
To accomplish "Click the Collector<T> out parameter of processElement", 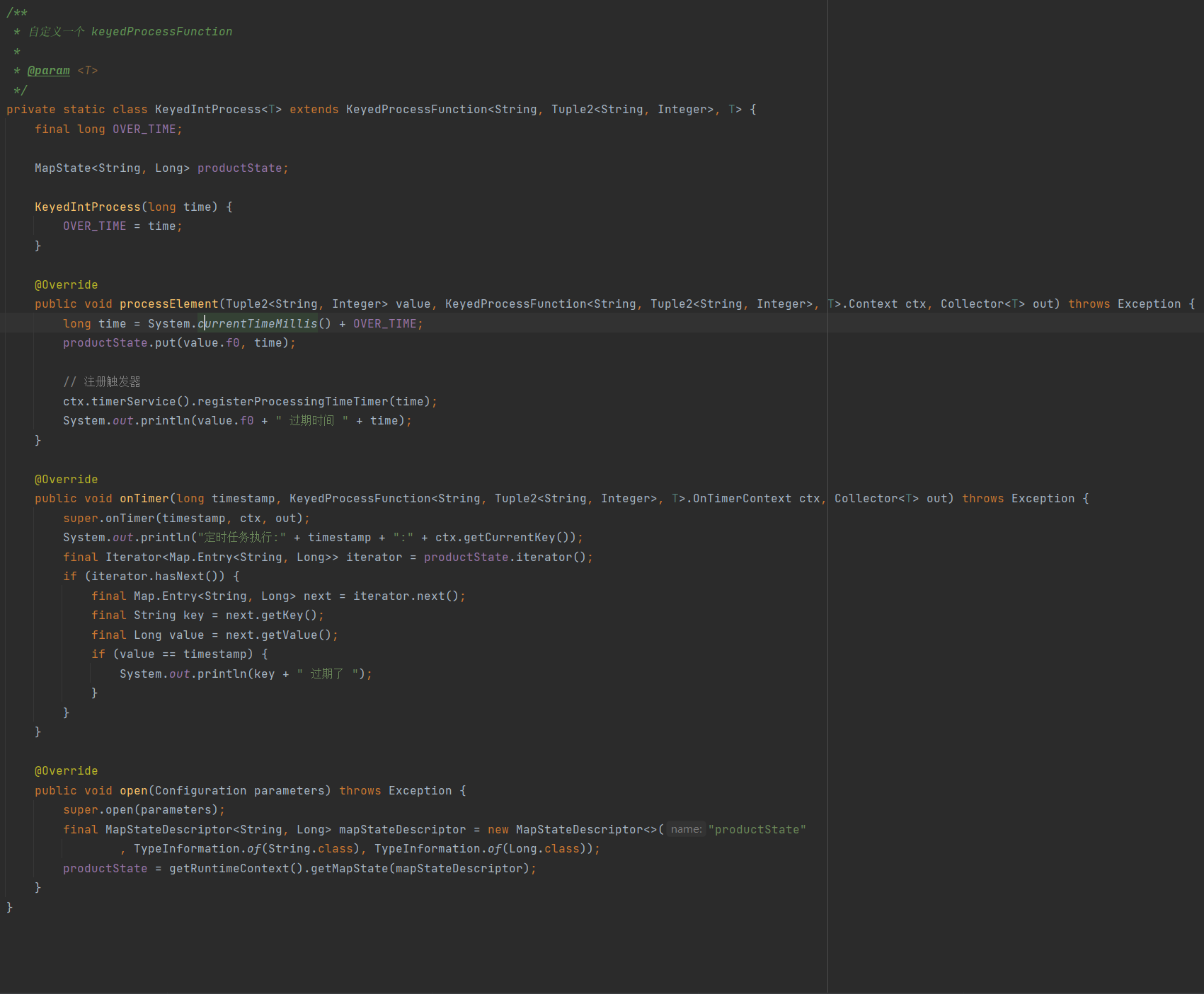I will tap(997, 304).
